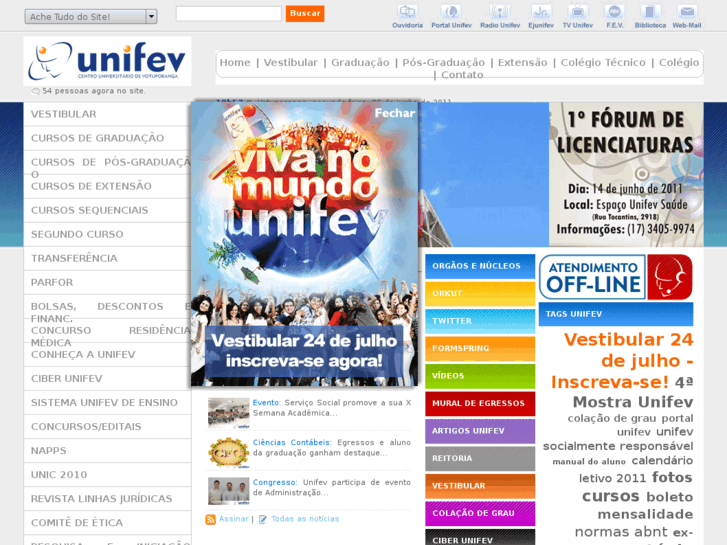Image resolution: width=727 pixels, height=545 pixels.
Task: Select UNIC 2010 in the sidebar
Action: (x=107, y=475)
